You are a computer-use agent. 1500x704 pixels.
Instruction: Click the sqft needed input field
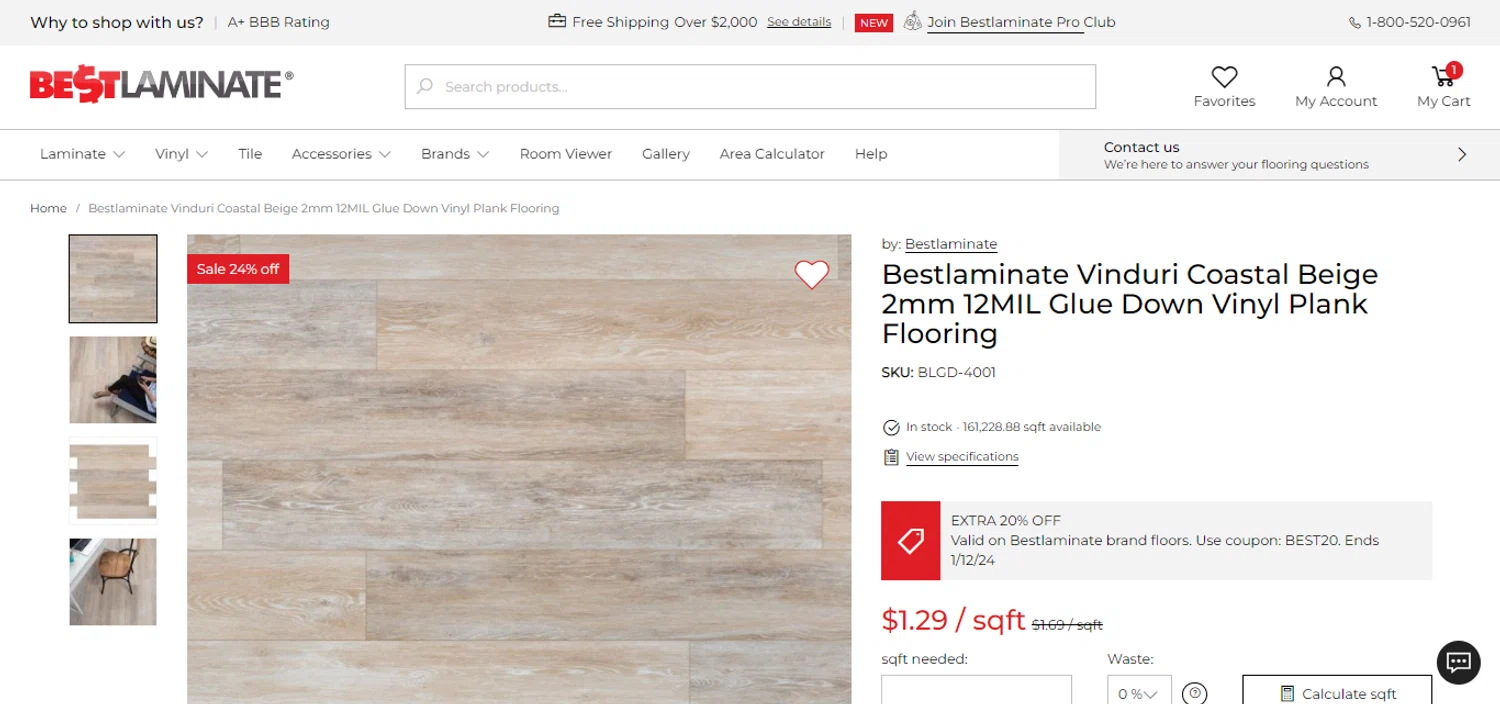click(x=976, y=690)
